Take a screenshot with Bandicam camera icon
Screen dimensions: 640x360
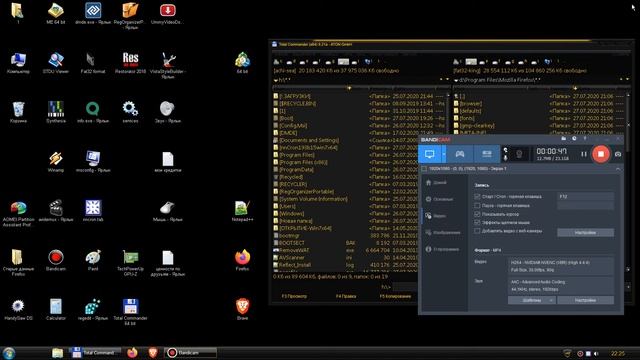[618, 154]
